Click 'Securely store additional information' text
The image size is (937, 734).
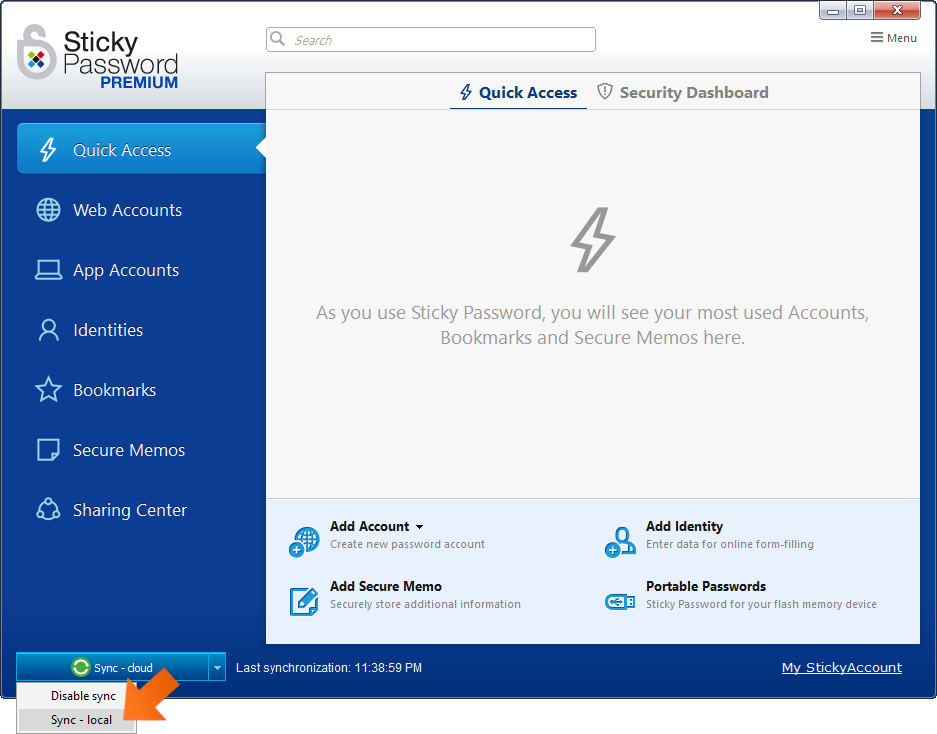(x=425, y=604)
